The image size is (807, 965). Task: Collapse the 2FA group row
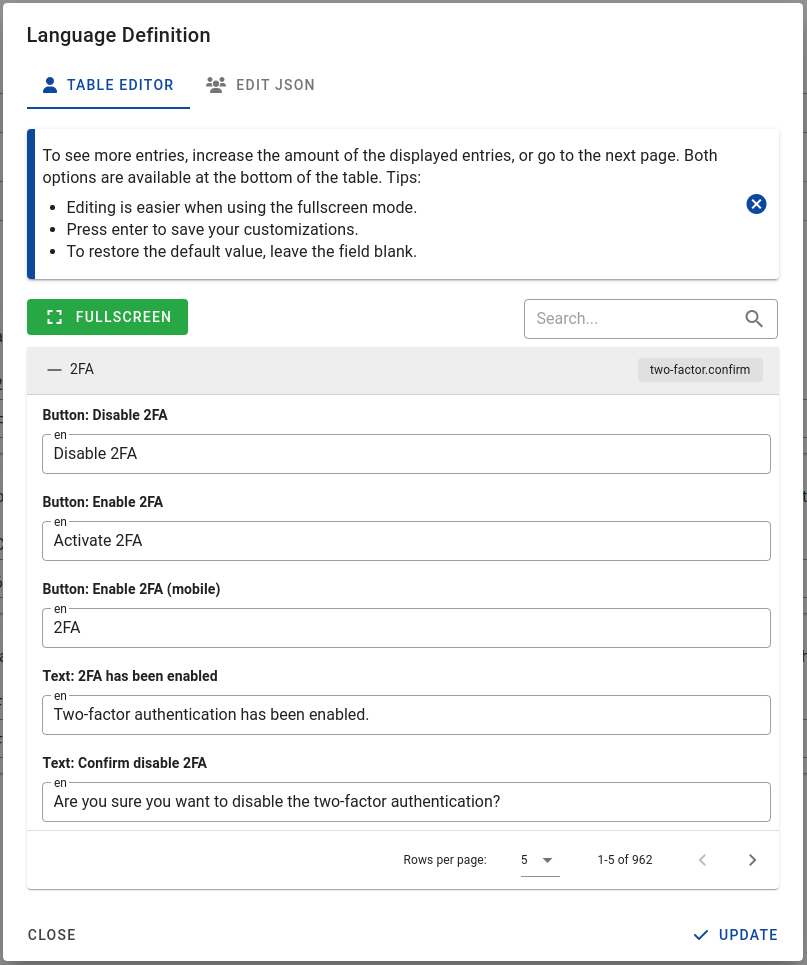[x=55, y=369]
